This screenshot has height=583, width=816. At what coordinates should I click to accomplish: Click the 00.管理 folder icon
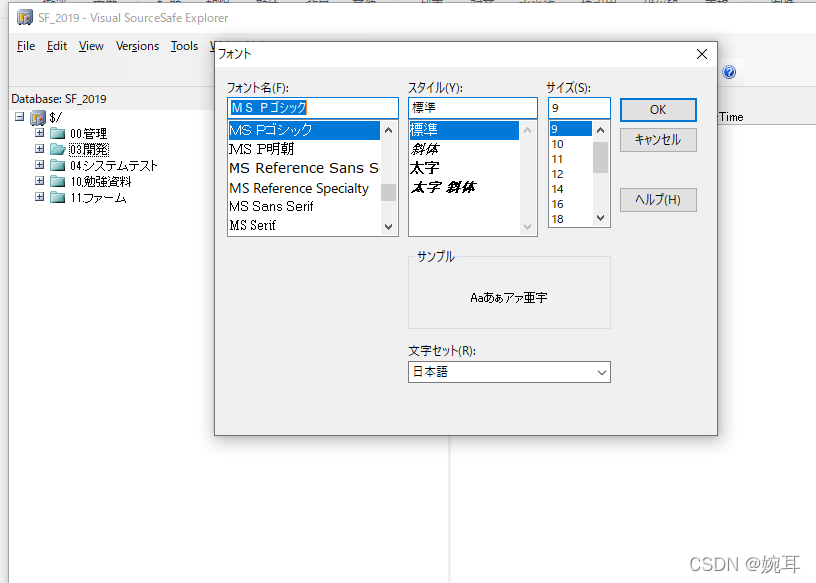click(x=58, y=132)
